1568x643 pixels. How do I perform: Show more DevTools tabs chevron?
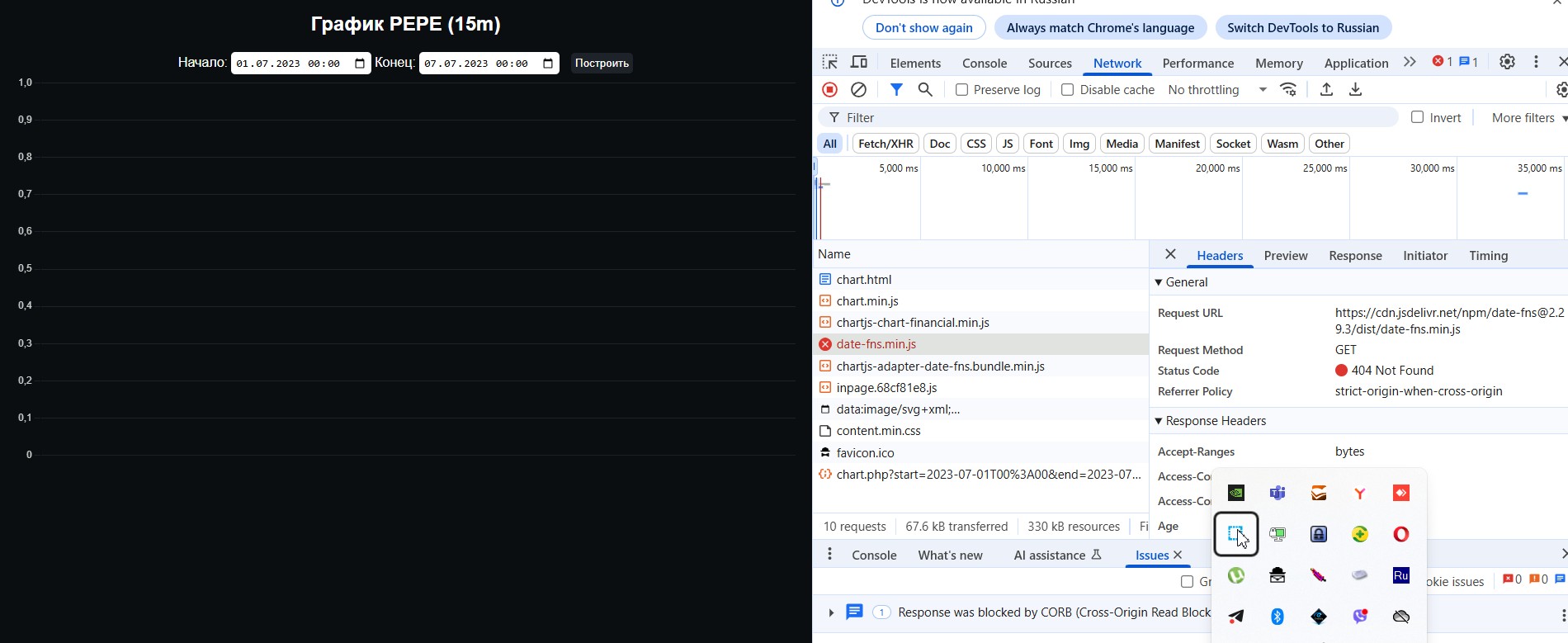tap(1410, 62)
